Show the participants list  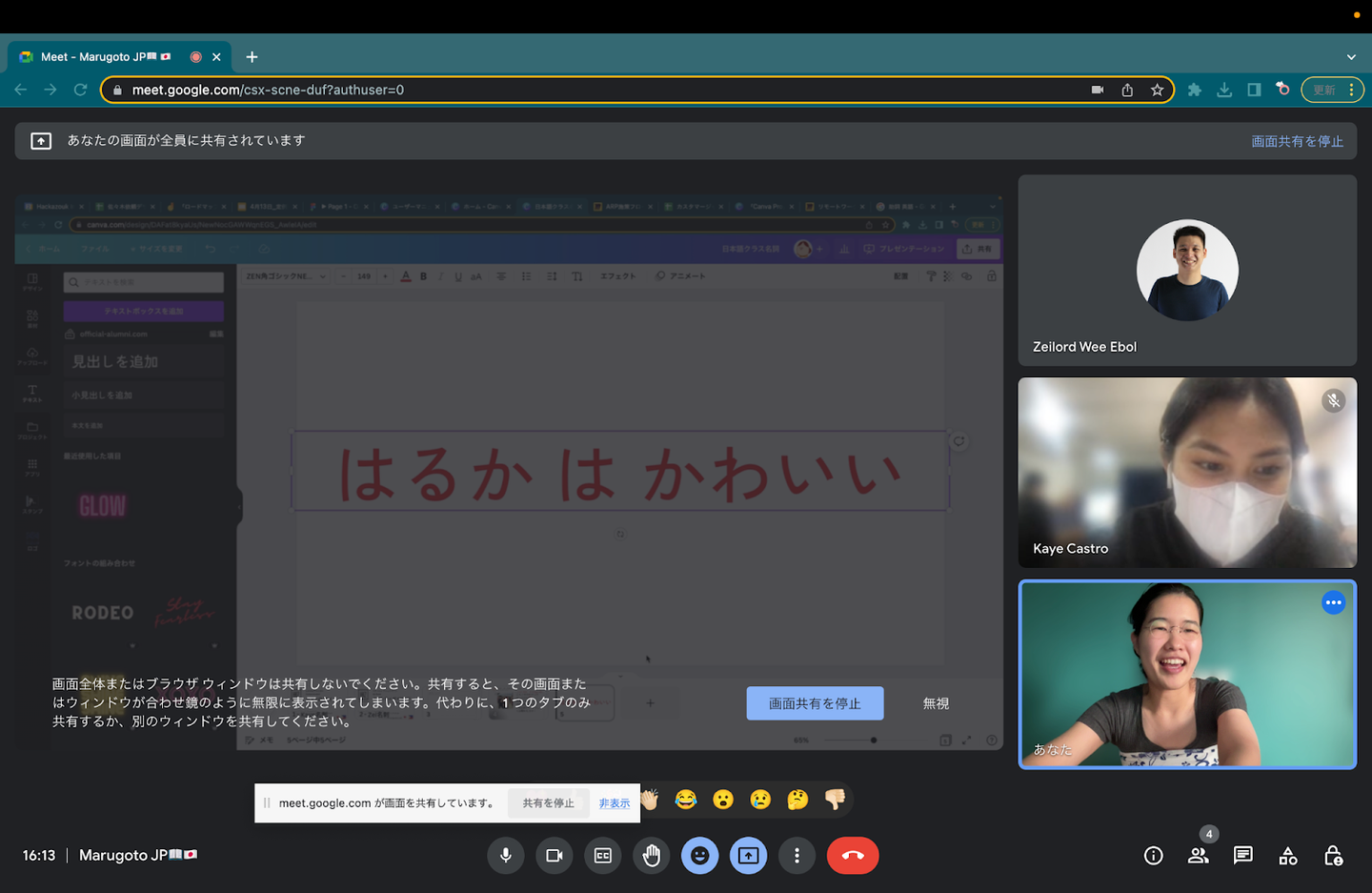(1199, 856)
